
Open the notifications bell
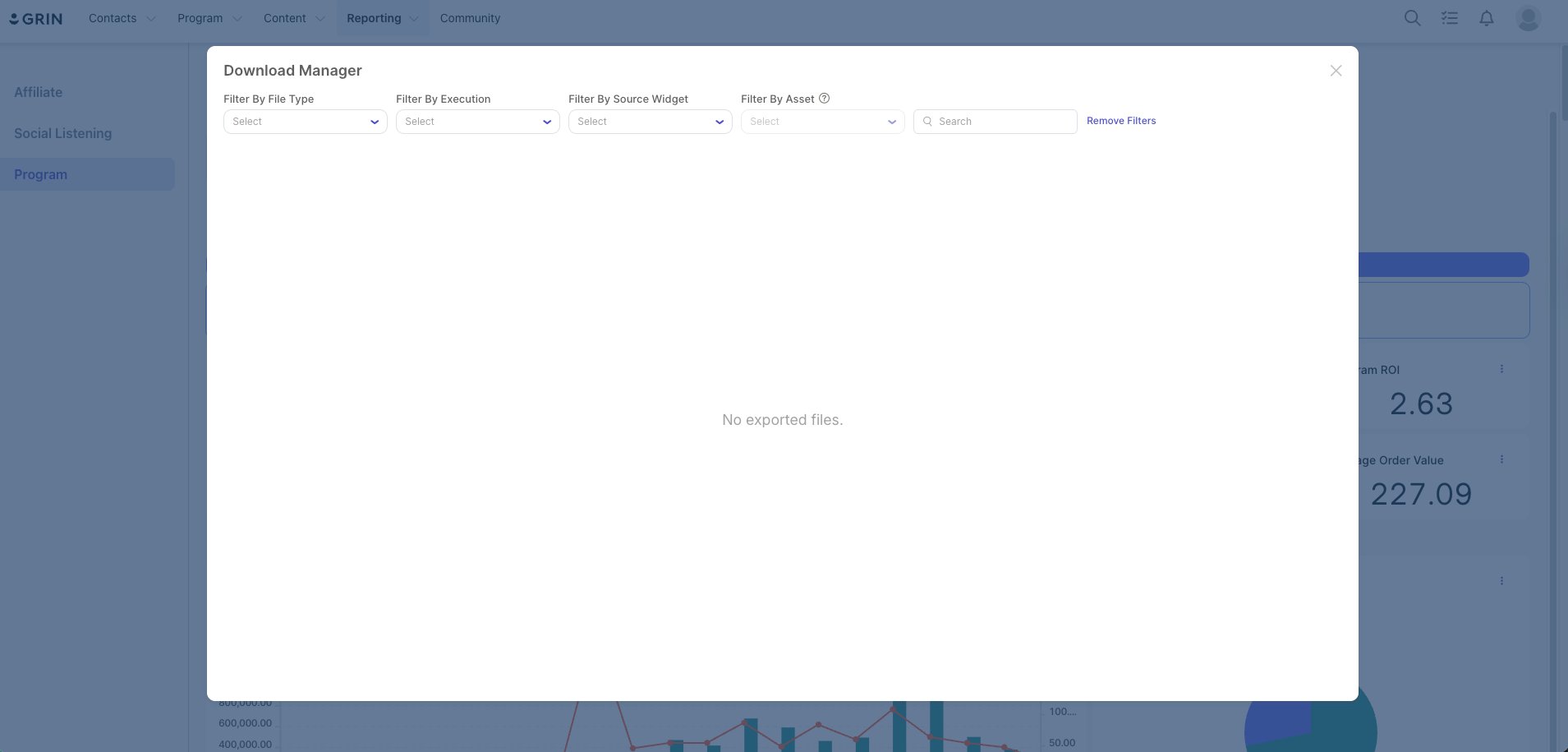click(1487, 18)
